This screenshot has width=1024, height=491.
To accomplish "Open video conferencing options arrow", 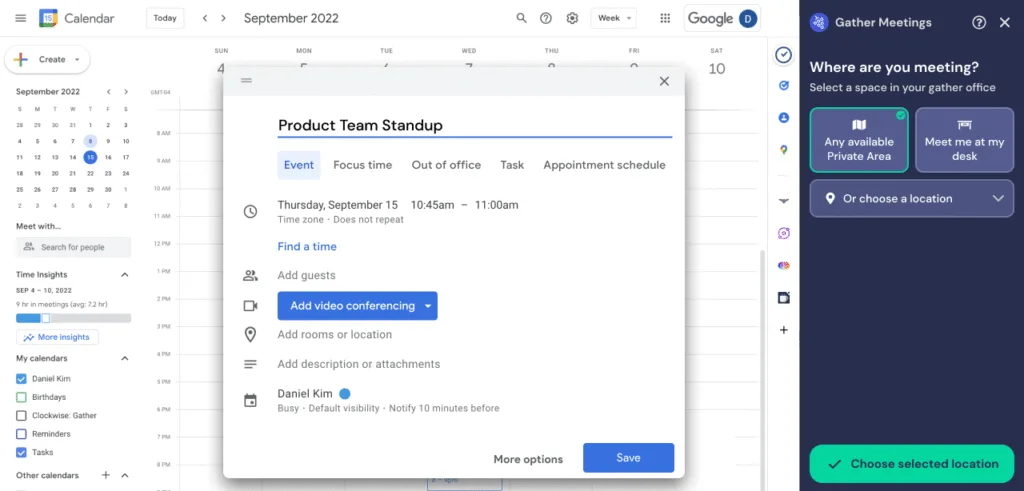I will [x=428, y=306].
